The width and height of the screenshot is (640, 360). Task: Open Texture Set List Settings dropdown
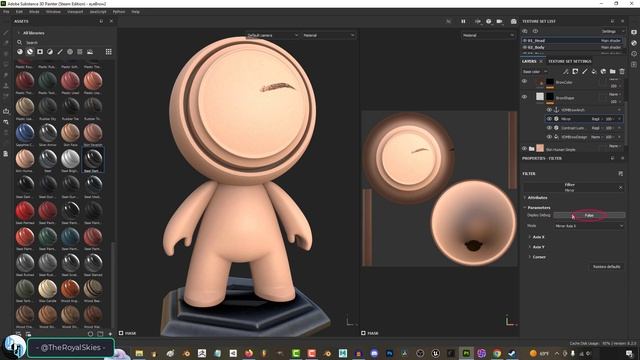pyautogui.click(x=612, y=31)
